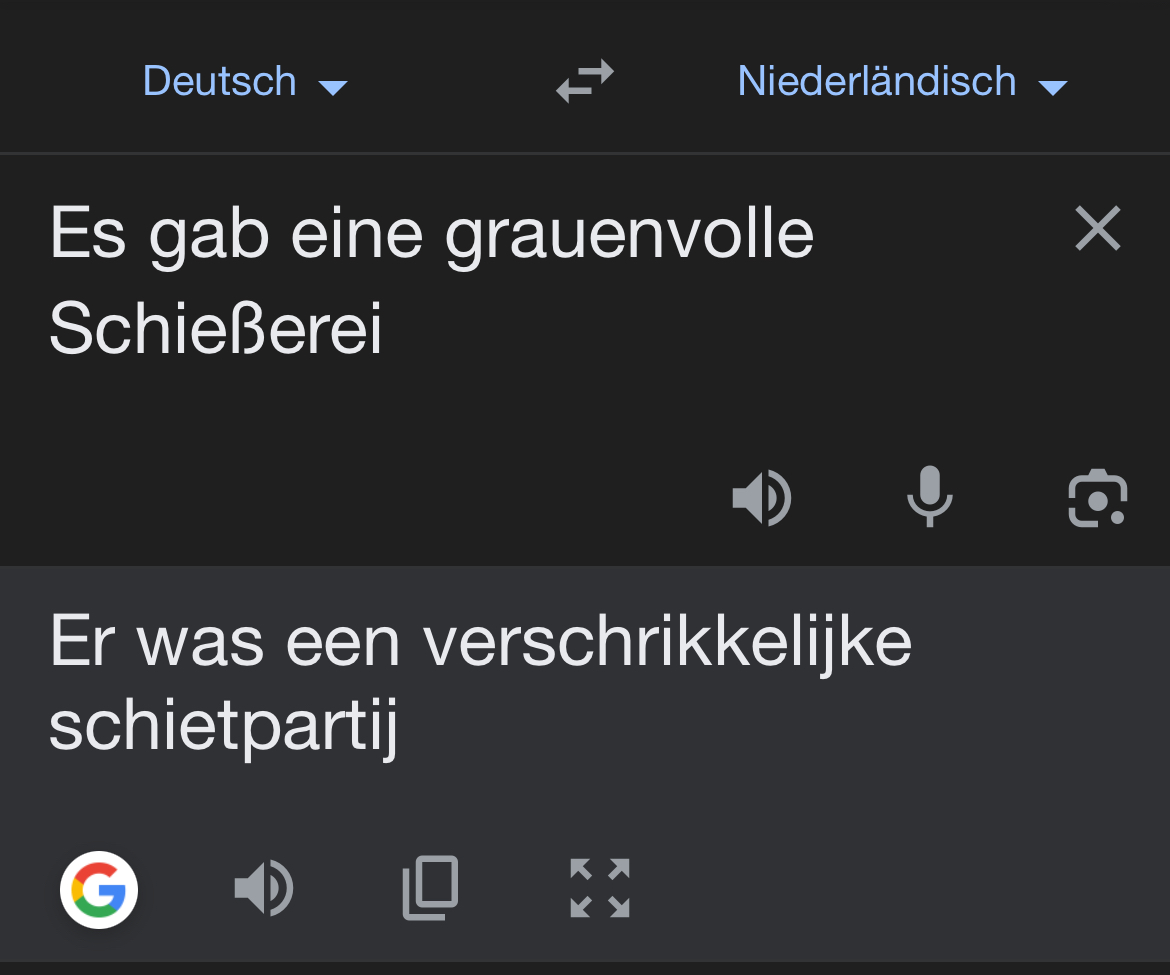Play the Dutch translation audio
Screen dimensions: 1170x975
coord(263,888)
